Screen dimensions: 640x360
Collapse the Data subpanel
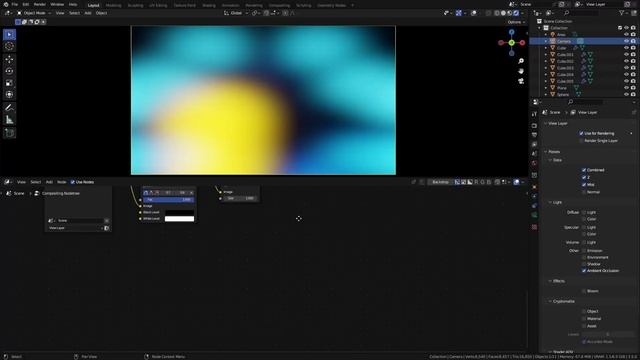pos(550,160)
